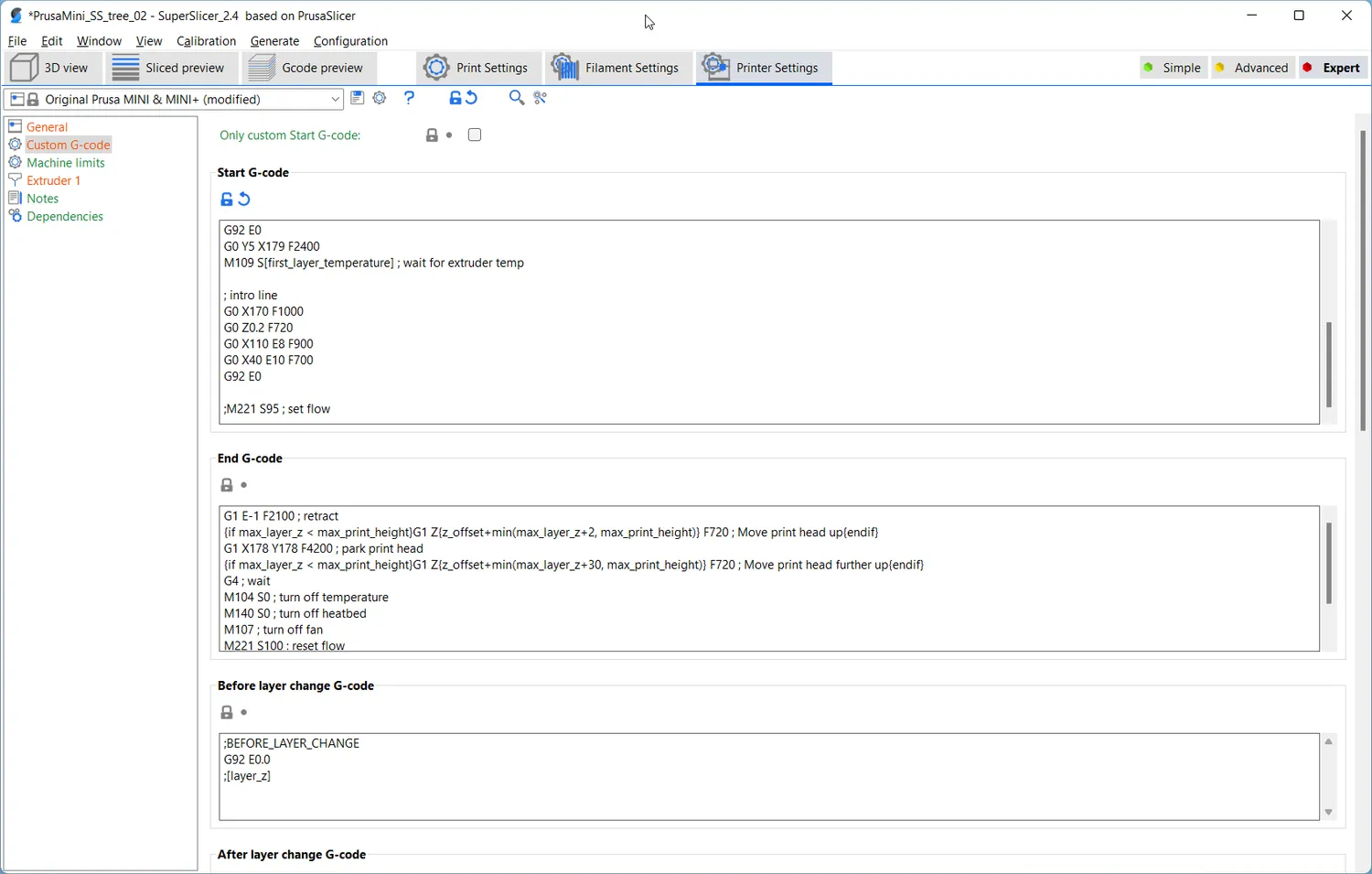Click the toolbar revert-all-changes arrow icon

(x=472, y=98)
